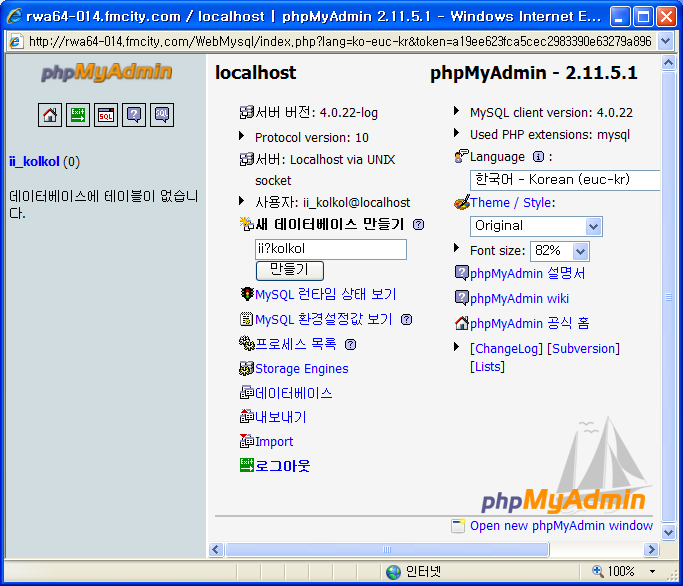Open the Font size dropdown showing 82%

[x=560, y=251]
